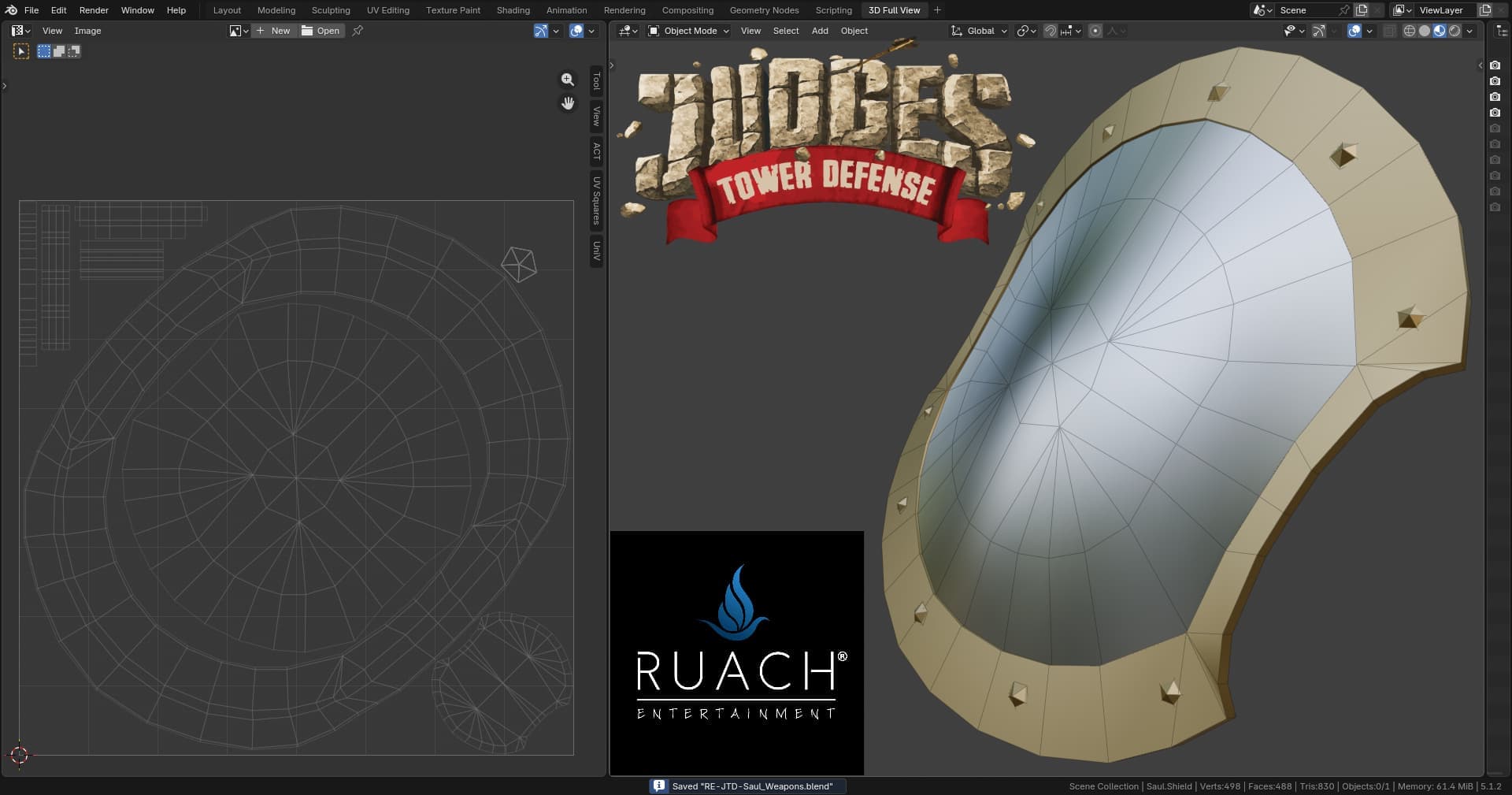Select the Select Box tool in the UV editor
Screen dimensions: 1512x795
point(21,51)
